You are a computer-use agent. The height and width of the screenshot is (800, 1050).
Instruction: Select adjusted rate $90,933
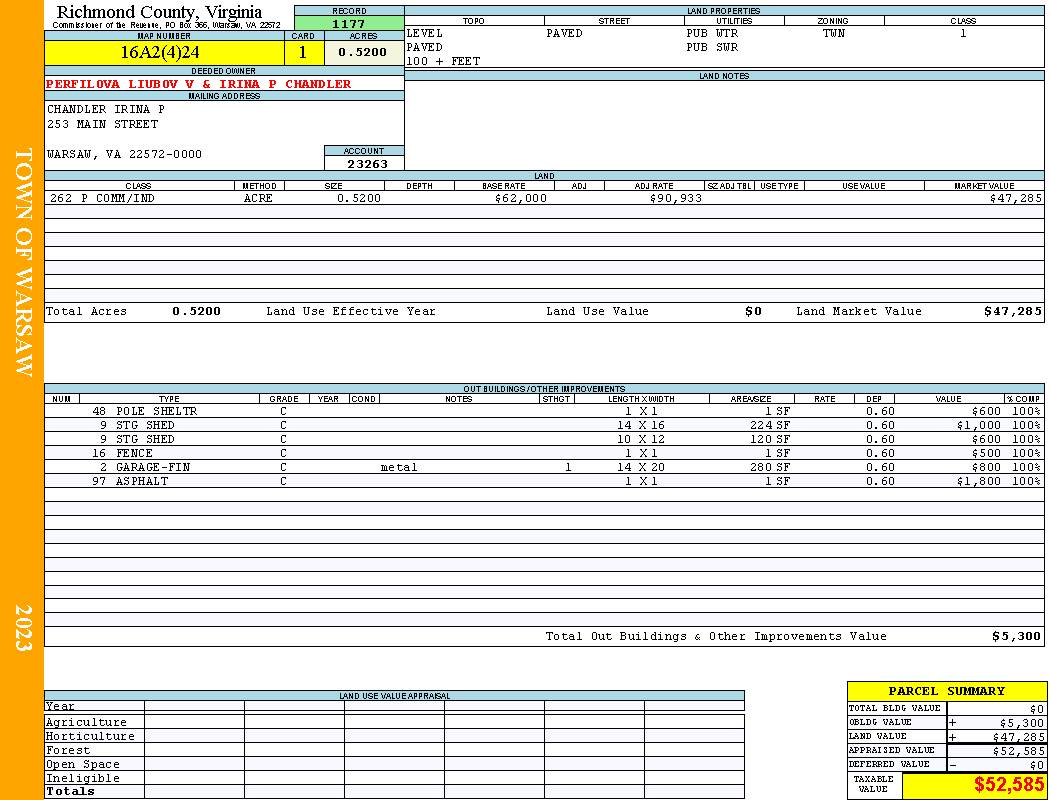[x=676, y=199]
